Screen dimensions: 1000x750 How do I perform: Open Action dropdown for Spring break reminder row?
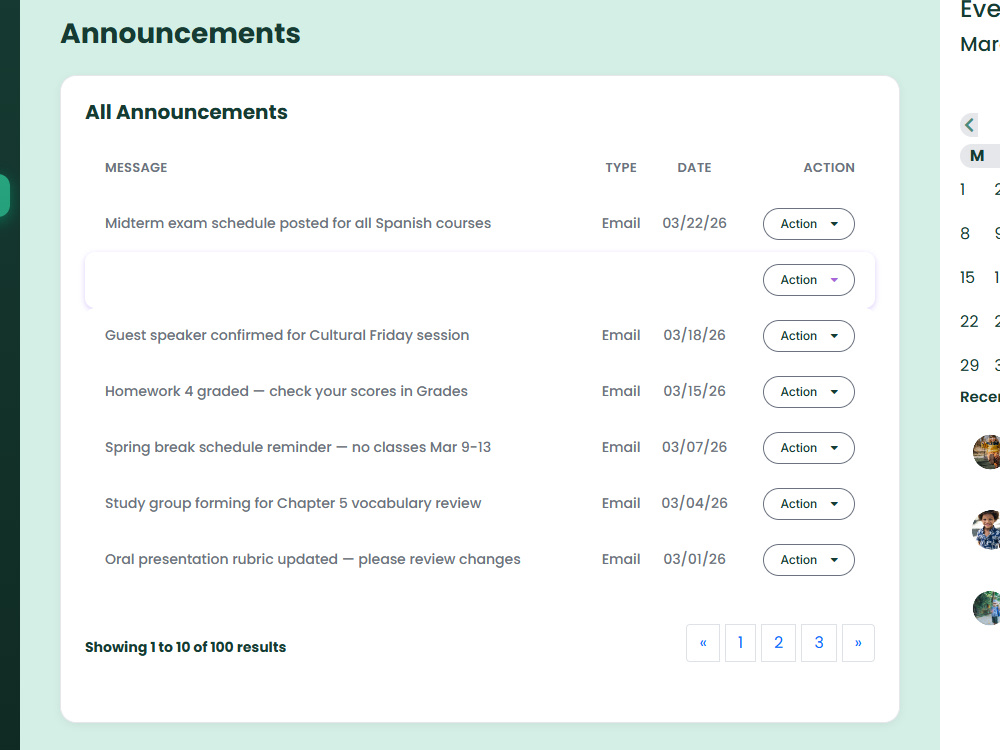coord(809,448)
